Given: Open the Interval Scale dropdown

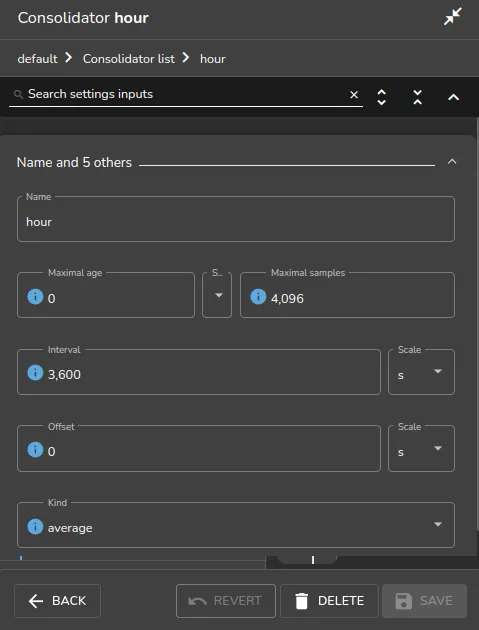Looking at the screenshot, I should tap(421, 372).
